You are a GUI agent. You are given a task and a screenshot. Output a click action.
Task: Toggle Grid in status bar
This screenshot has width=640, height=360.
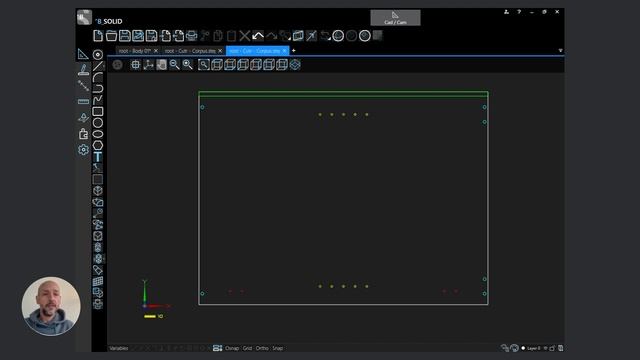point(247,348)
